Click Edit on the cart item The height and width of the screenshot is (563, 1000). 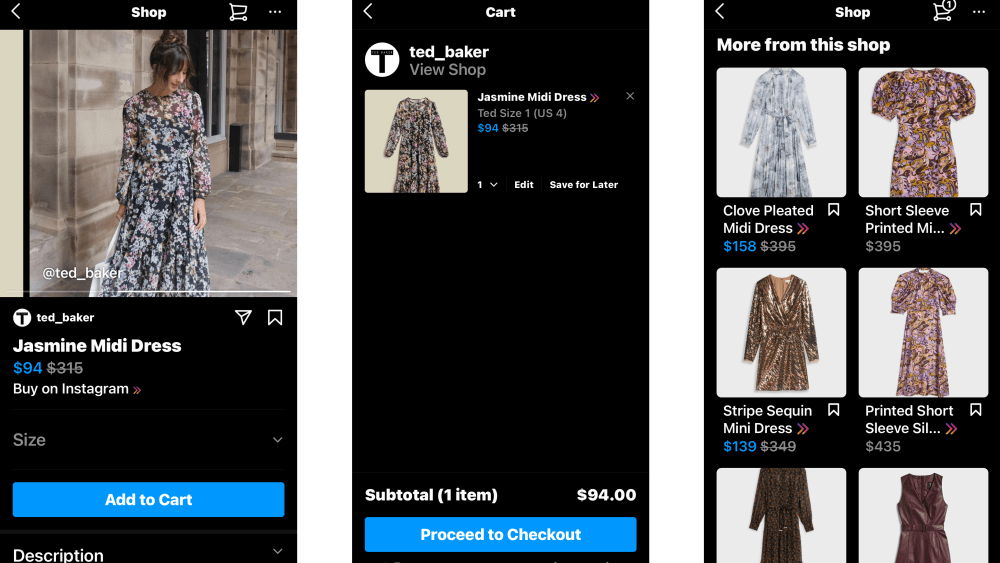[524, 184]
